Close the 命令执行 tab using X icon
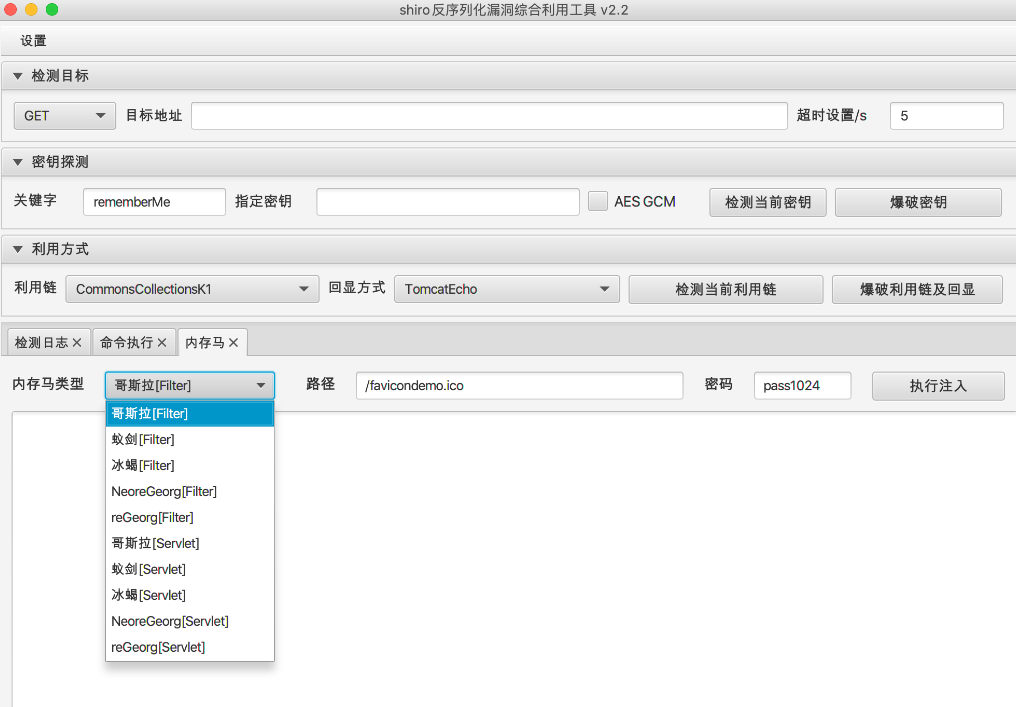This screenshot has height=707, width=1016. [162, 343]
